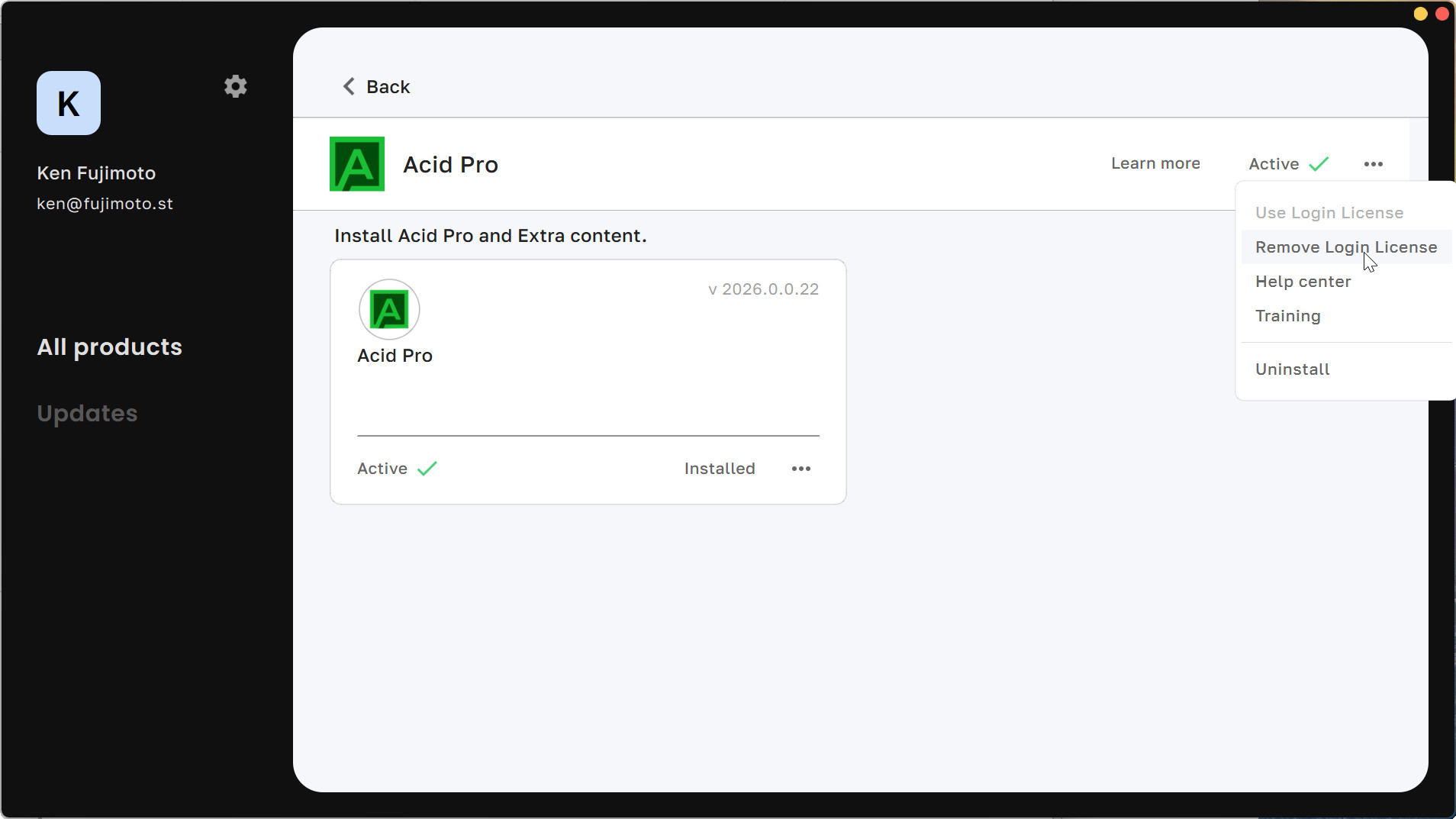Switch to the Updates section

tap(88, 414)
